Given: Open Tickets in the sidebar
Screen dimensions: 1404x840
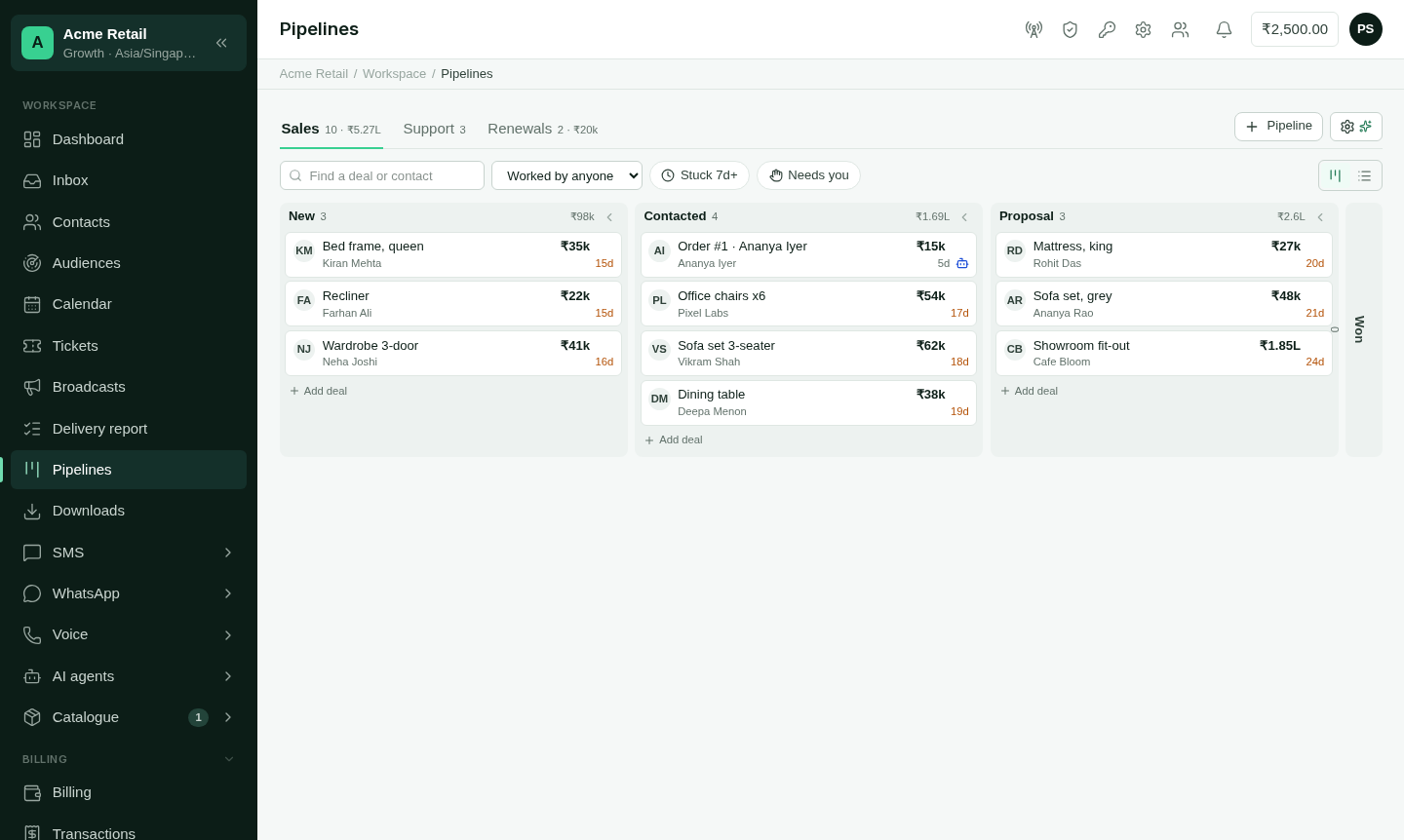Looking at the screenshot, I should point(129,346).
